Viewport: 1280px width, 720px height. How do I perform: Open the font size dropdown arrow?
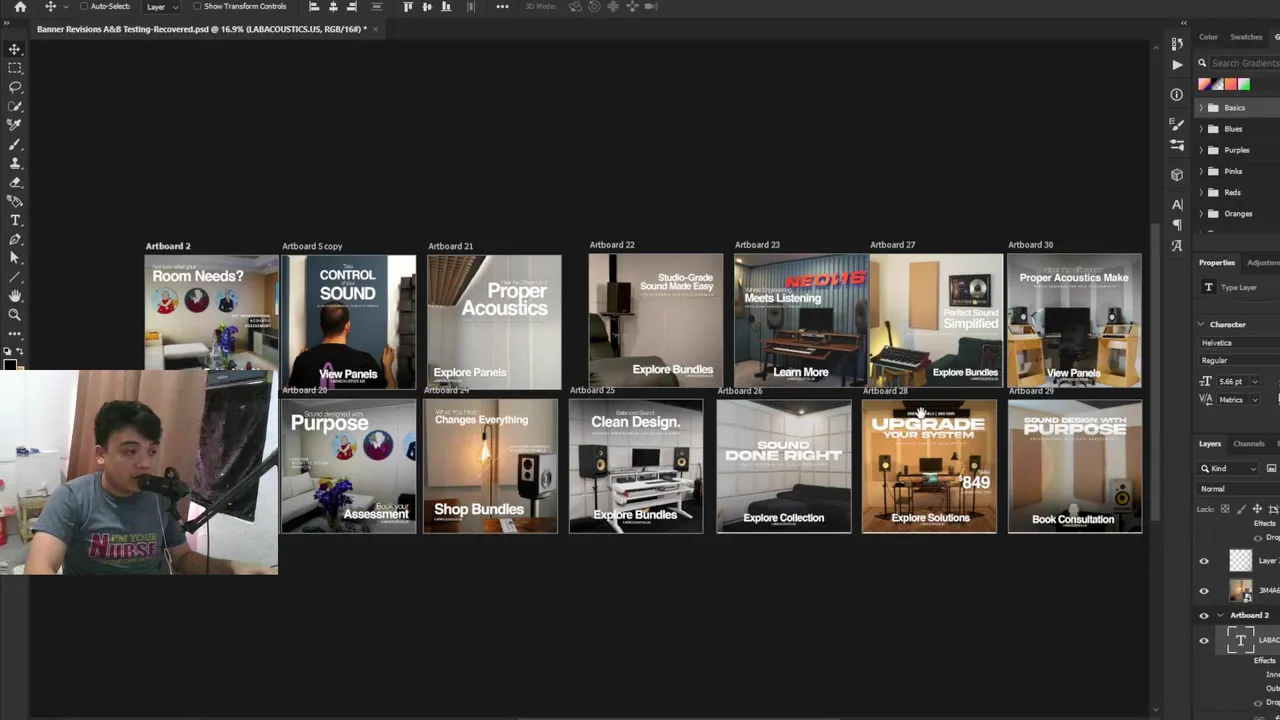1255,382
